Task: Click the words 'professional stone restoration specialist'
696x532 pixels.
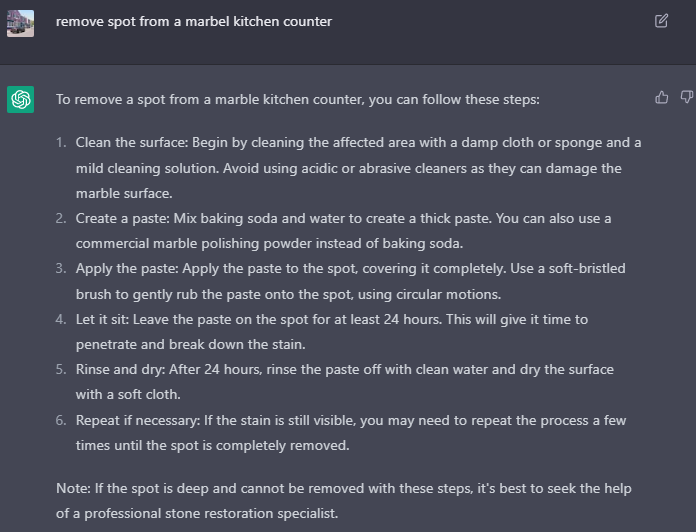Action: pos(211,513)
